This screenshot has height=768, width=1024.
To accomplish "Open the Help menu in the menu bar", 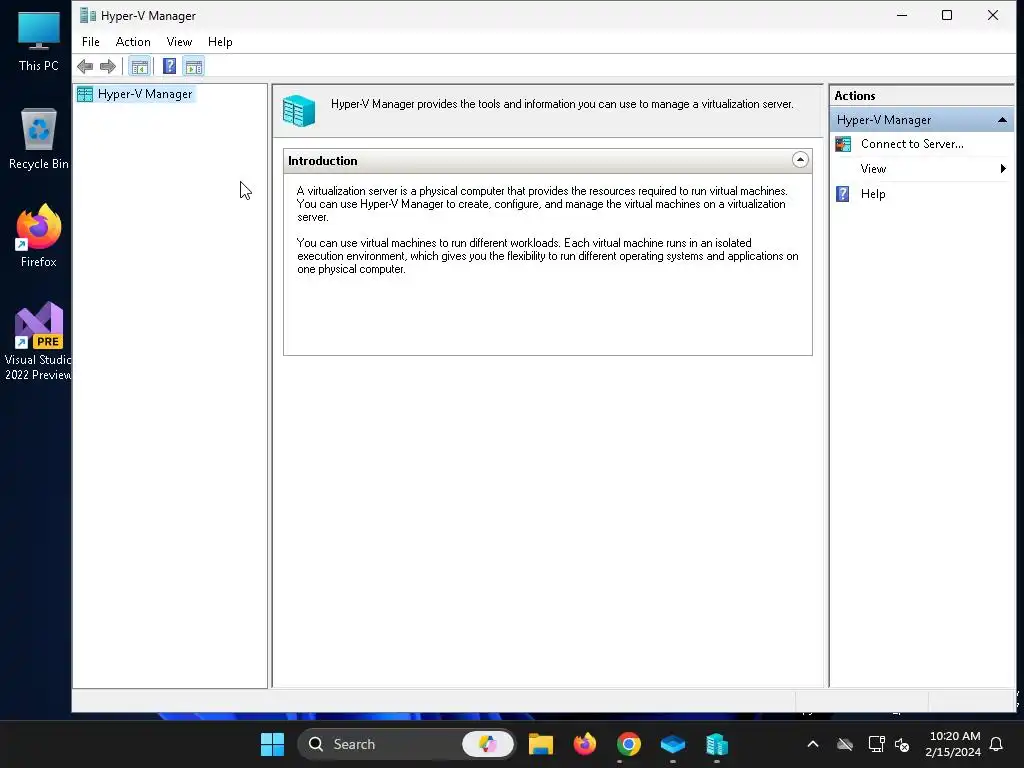I will coord(220,42).
